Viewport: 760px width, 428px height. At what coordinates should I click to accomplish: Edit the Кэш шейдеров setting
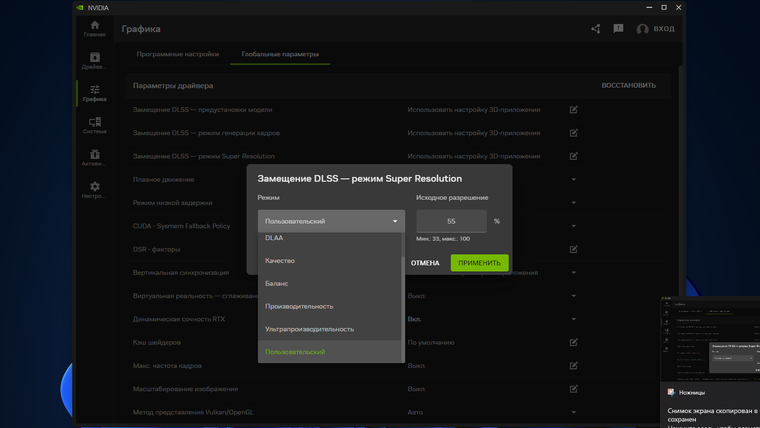pyautogui.click(x=573, y=342)
